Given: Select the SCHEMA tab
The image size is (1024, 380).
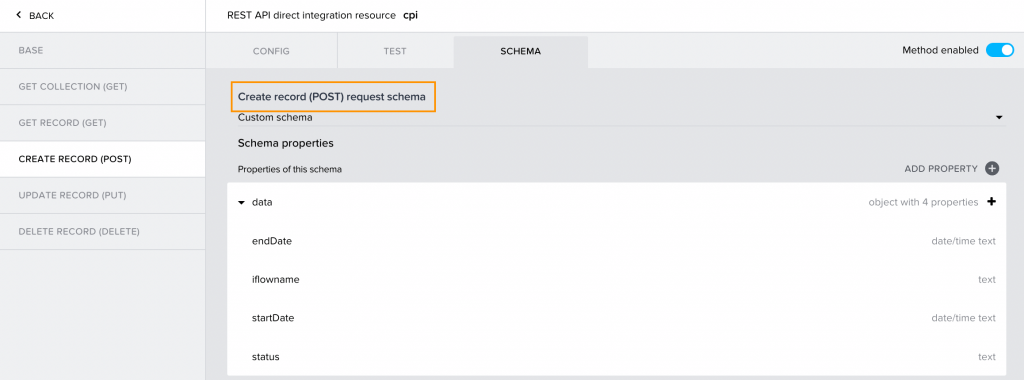Looking at the screenshot, I should pos(520,52).
